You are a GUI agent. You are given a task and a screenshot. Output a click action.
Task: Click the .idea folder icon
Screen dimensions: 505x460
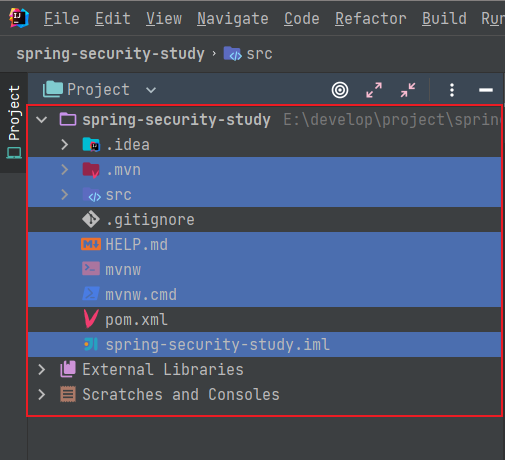click(x=91, y=144)
